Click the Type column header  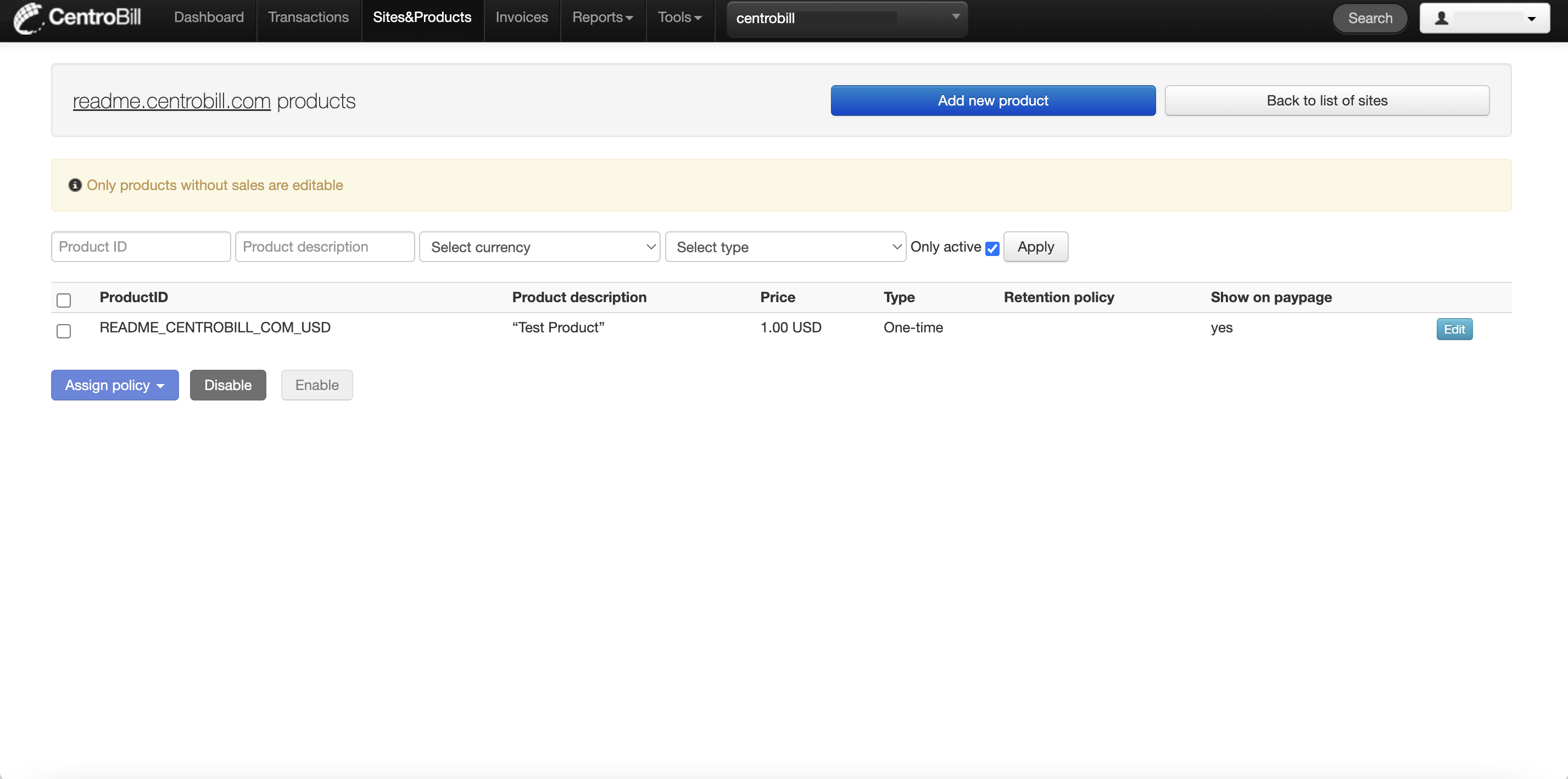point(899,297)
